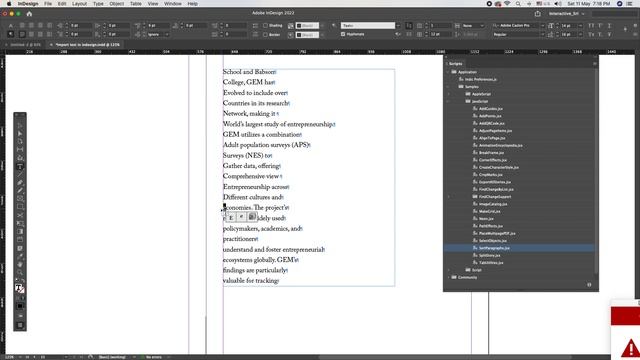Expand the FindChangeSupport folder

point(448,197)
